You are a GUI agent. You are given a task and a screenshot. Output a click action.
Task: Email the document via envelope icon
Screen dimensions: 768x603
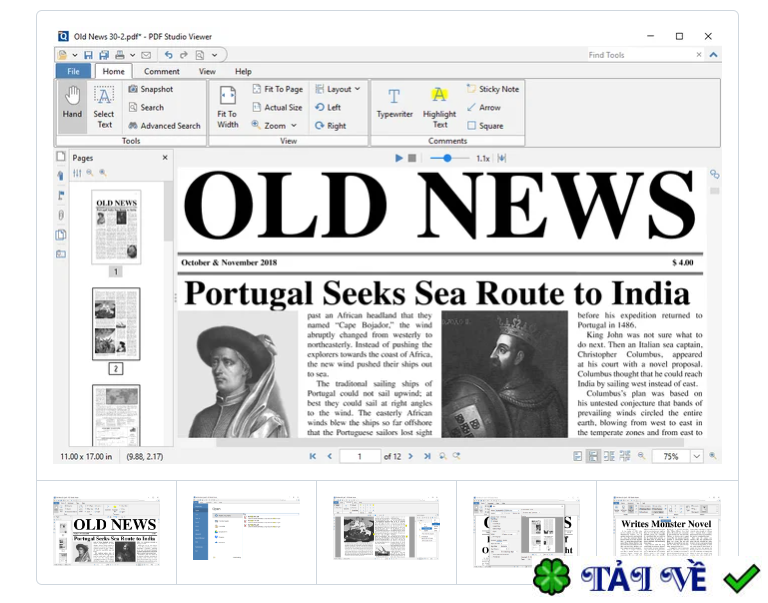146,55
